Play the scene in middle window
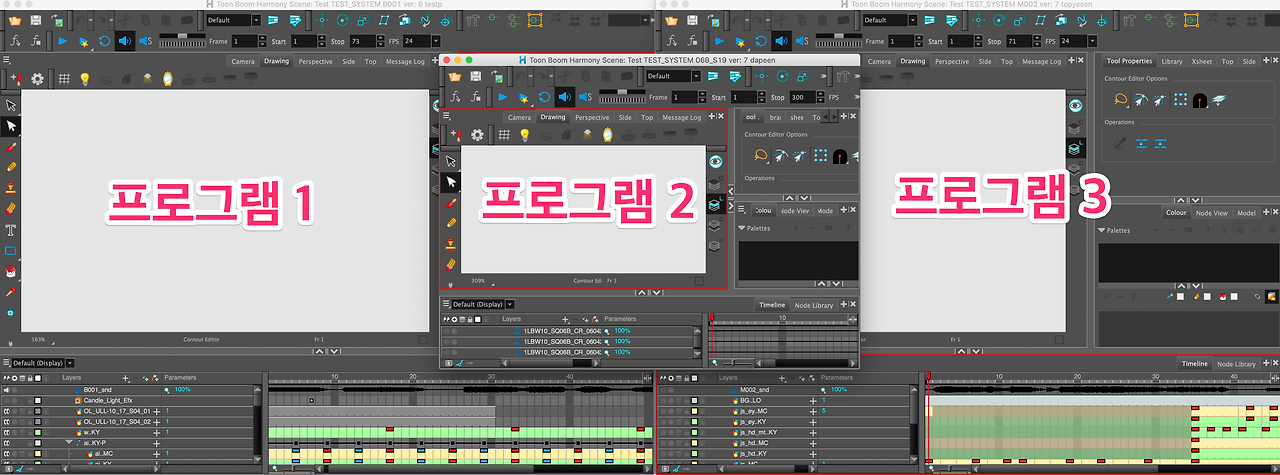The width and height of the screenshot is (1280, 475). point(502,97)
